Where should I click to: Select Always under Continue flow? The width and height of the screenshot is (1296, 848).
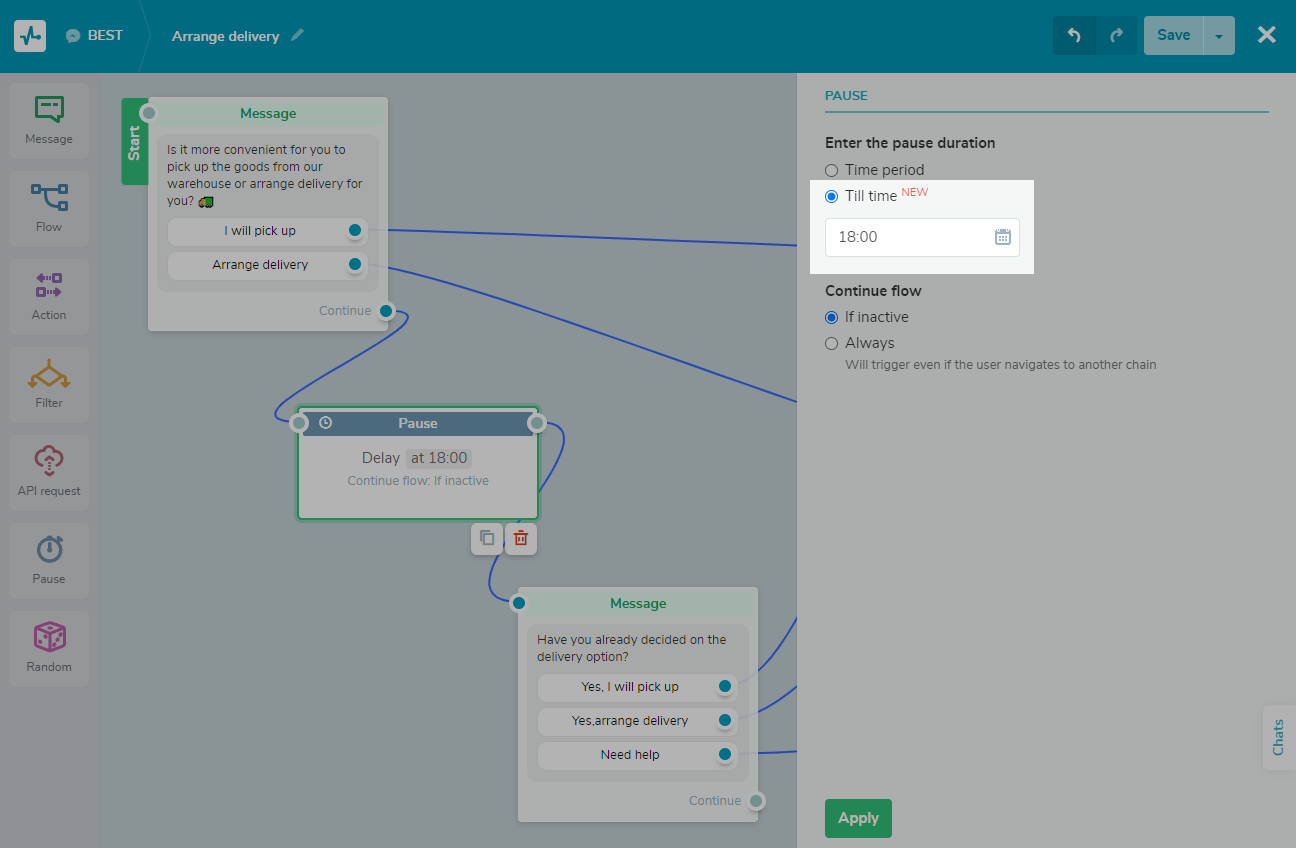831,343
